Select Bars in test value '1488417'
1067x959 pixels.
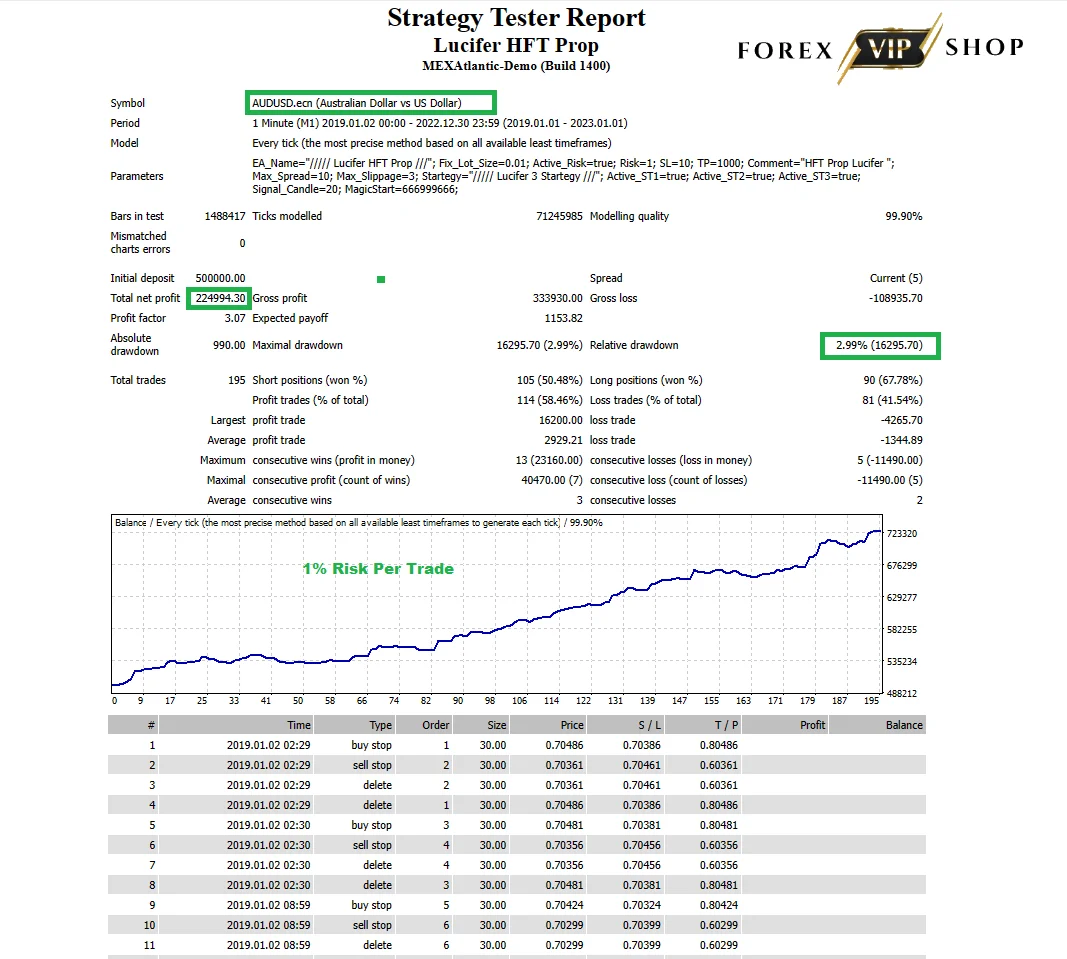(x=225, y=216)
